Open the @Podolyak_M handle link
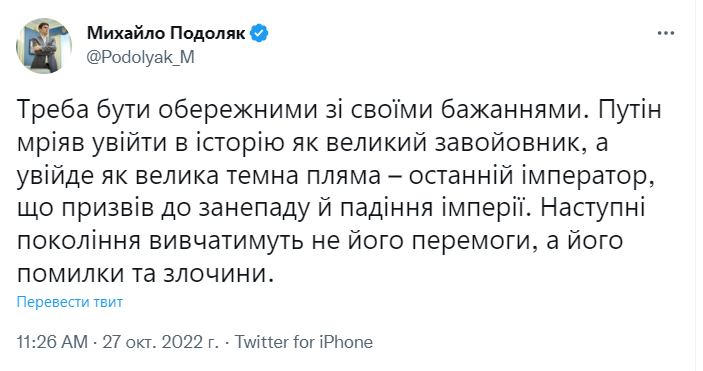Viewport: 703px width, 371px height. tap(140, 57)
